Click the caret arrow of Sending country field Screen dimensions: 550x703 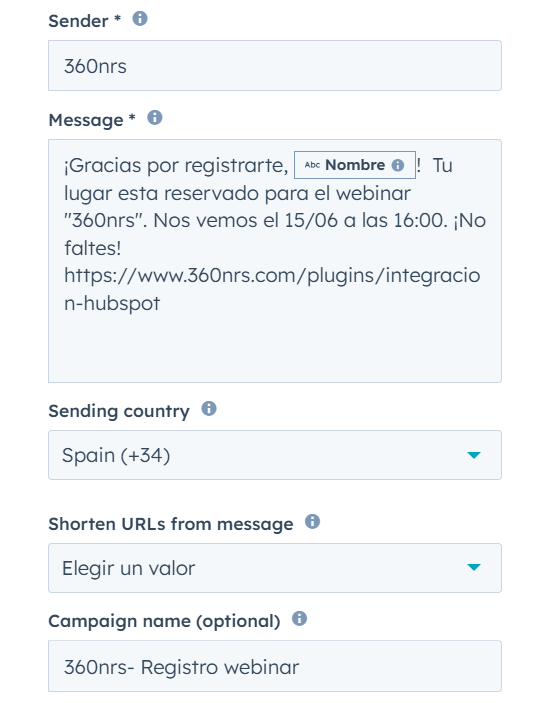coord(474,455)
